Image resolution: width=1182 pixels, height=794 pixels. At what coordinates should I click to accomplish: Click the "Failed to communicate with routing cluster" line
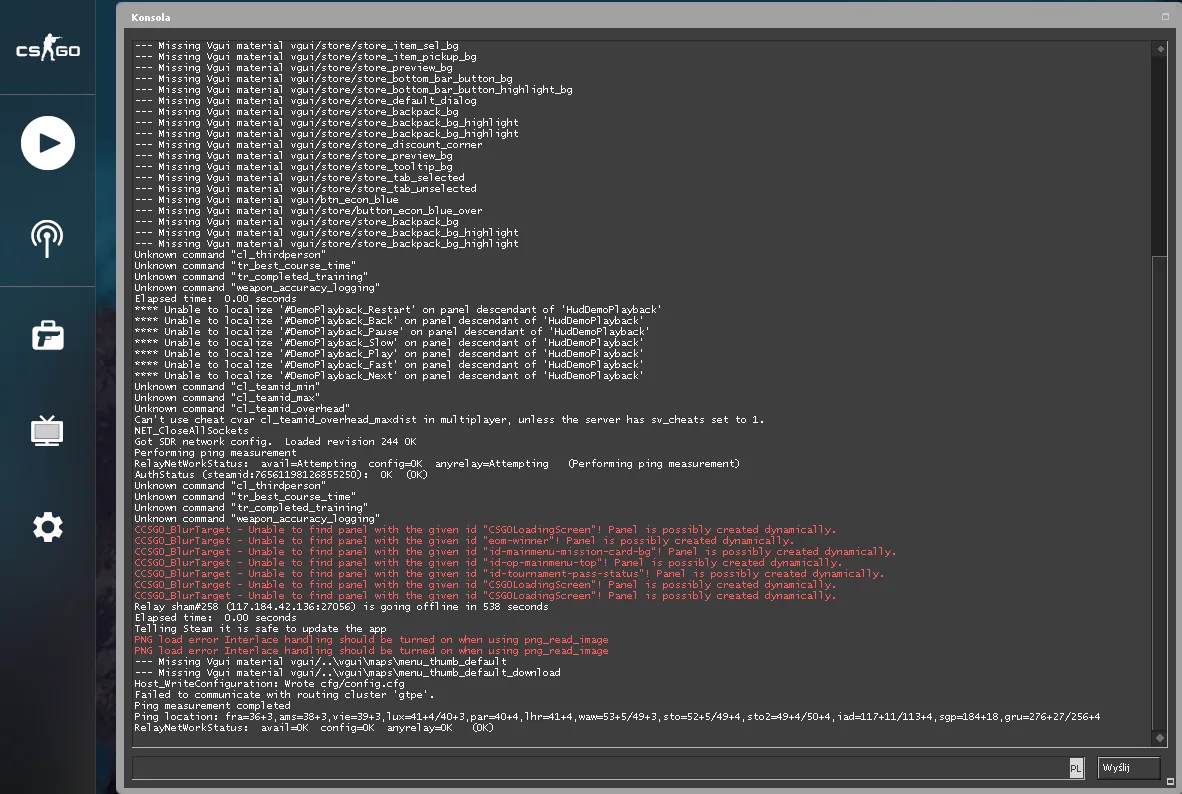[284, 694]
